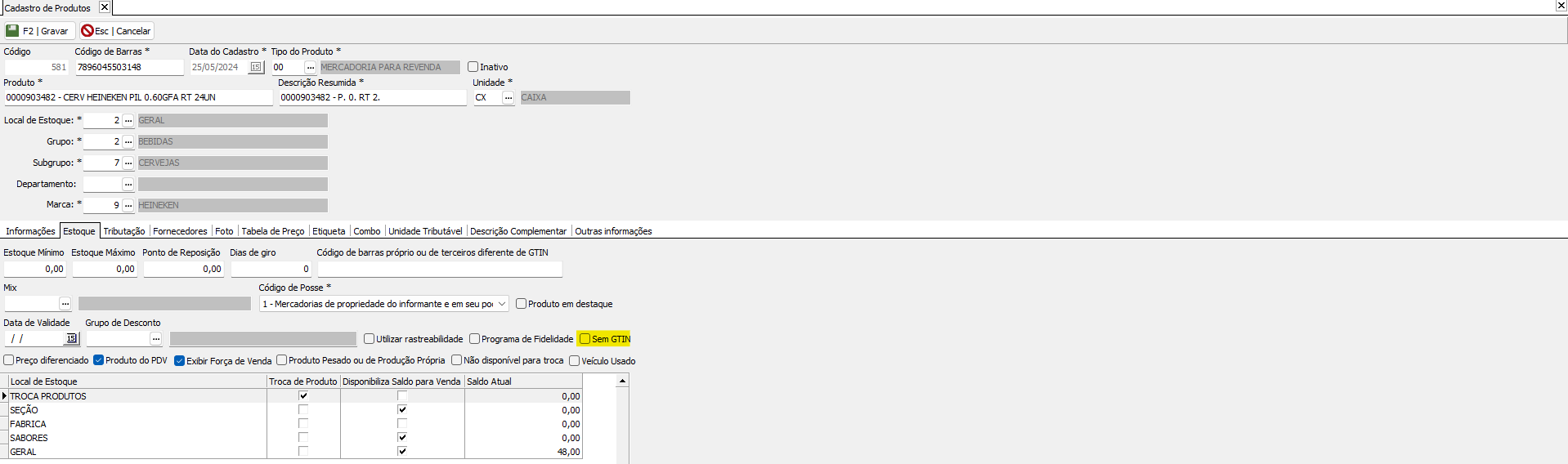The width and height of the screenshot is (1568, 464).
Task: Open the Grupo de Desconto lookup button
Action: [156, 338]
